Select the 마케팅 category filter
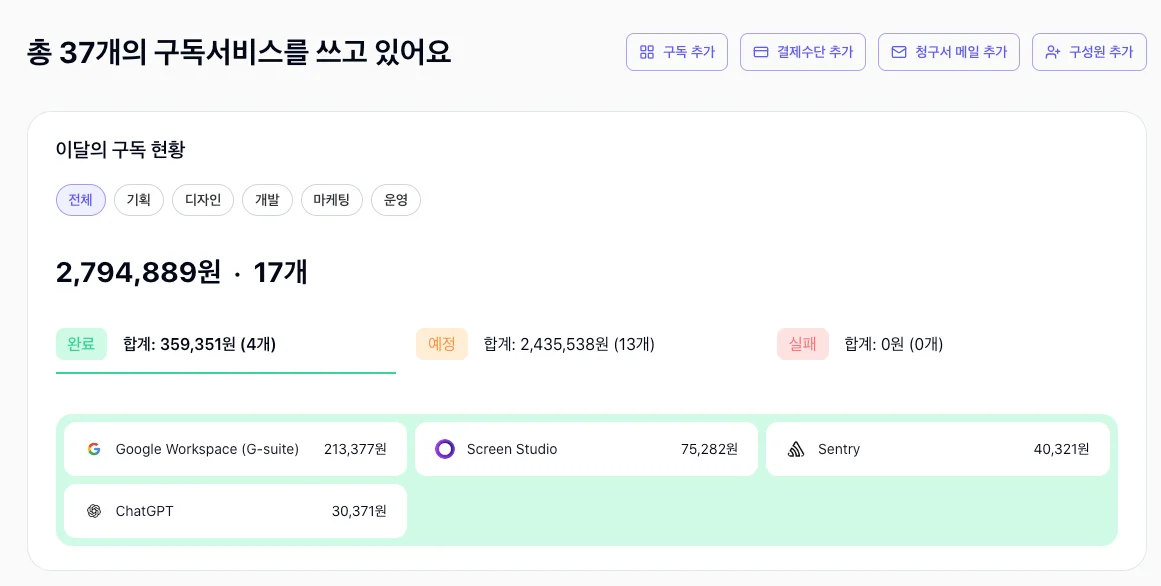Screen dimensions: 1161x586 click(x=331, y=200)
